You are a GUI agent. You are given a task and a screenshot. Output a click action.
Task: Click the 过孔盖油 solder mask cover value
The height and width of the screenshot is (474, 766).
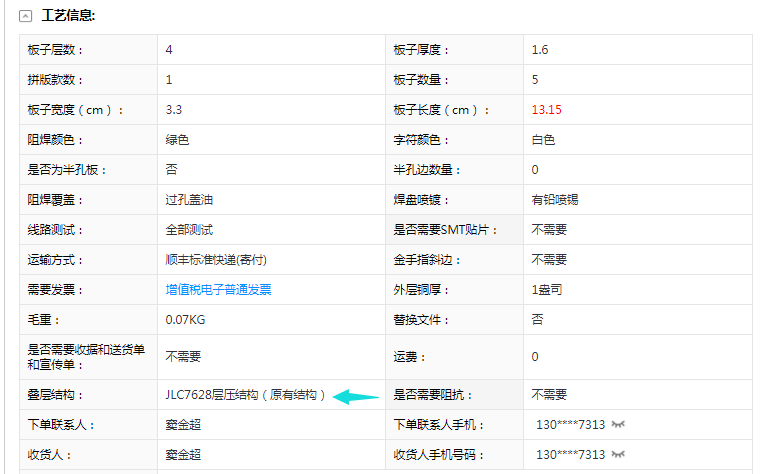(x=189, y=199)
